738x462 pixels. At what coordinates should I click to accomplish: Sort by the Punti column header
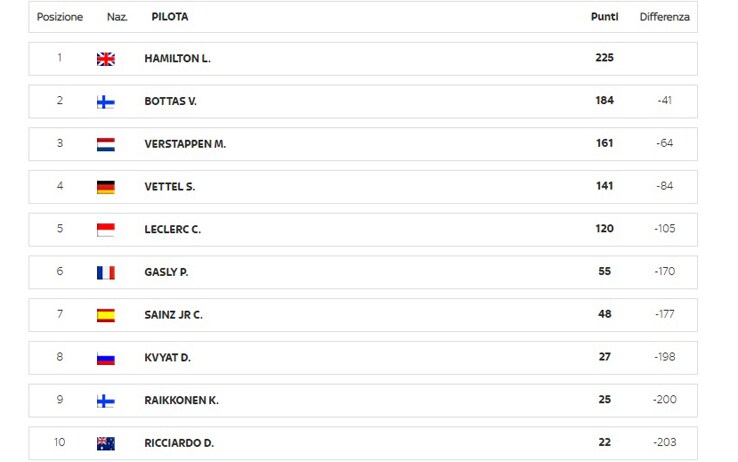coord(604,17)
